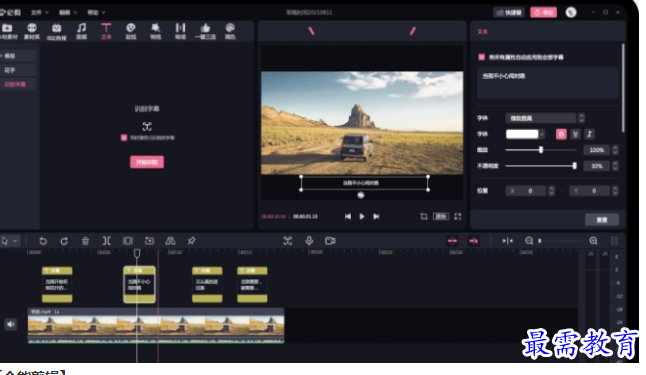The image size is (646, 375).
Task: Click the mirror flip triangles icon
Action: point(170,241)
